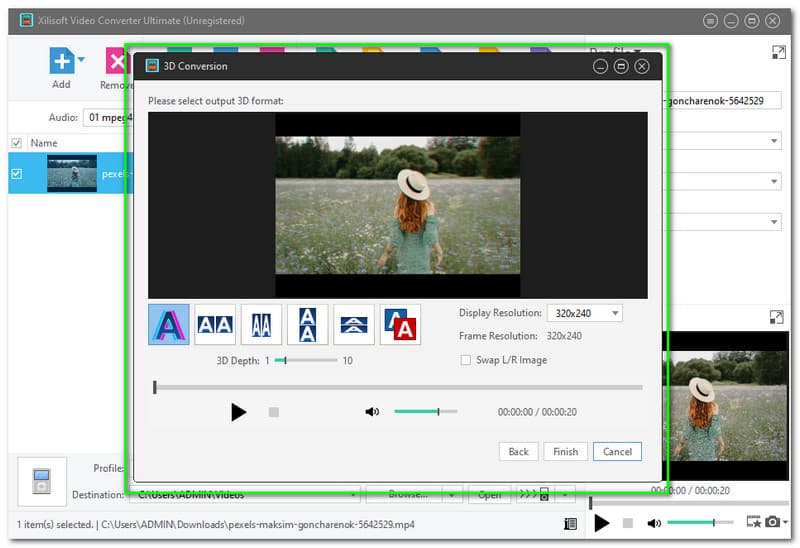Screen dimensions: 800x548
Task: Adjust the 3D Depth slider
Action: click(x=287, y=360)
